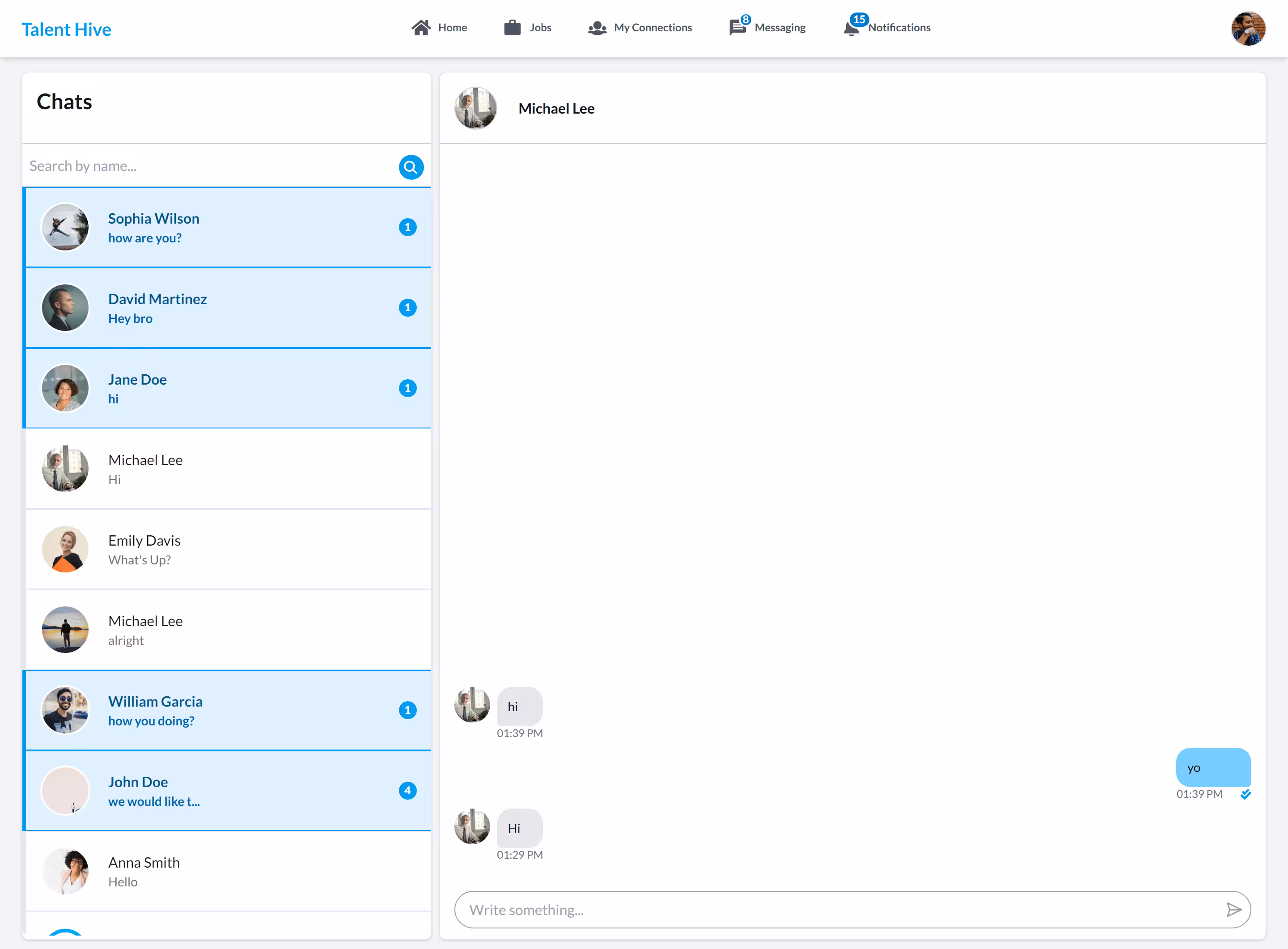
Task: Click the Notifications badge showing 15
Action: point(859,19)
